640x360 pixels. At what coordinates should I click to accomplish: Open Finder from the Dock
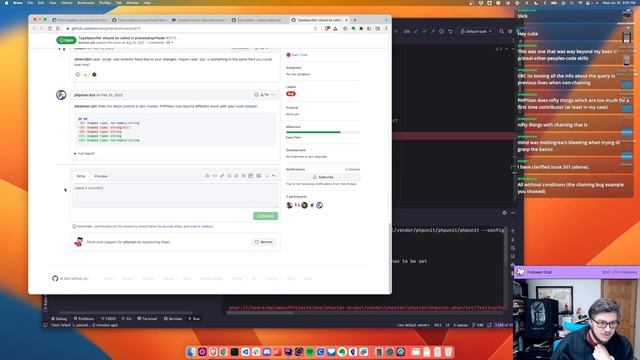pos(191,352)
